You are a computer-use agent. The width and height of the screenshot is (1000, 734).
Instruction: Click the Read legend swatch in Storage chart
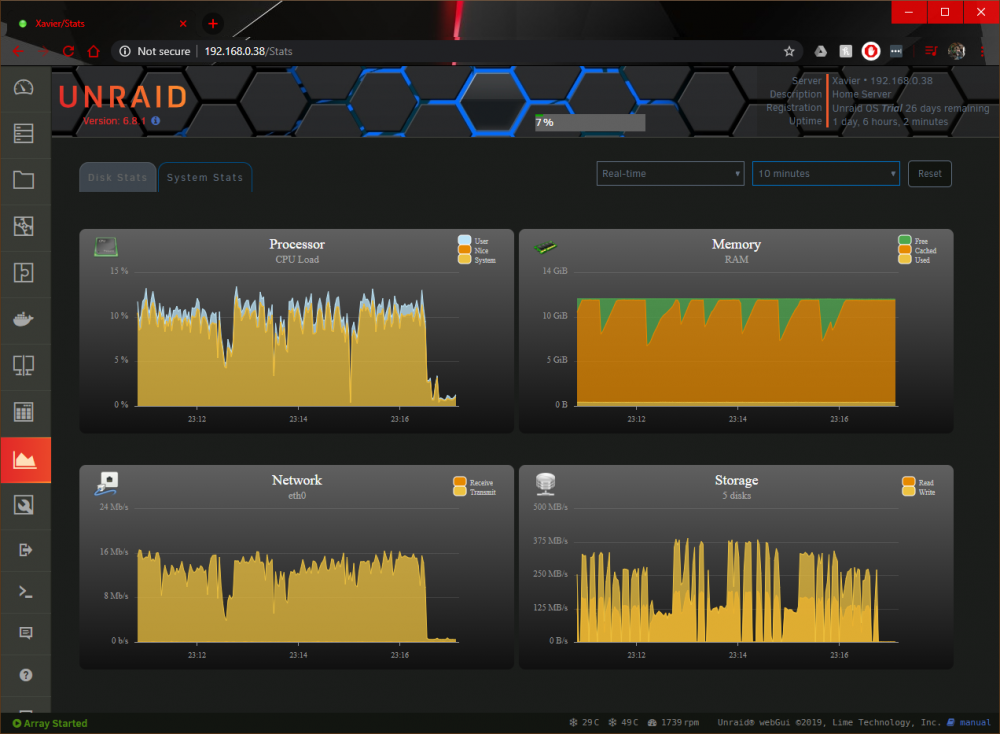(x=909, y=482)
